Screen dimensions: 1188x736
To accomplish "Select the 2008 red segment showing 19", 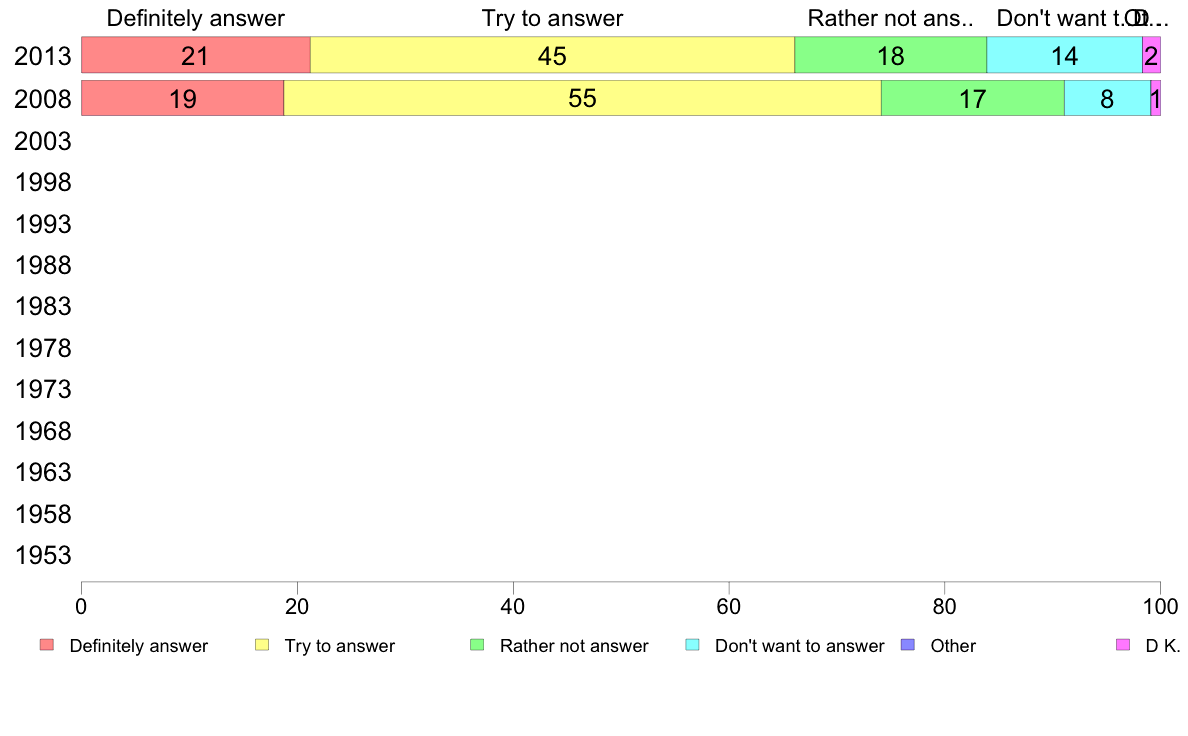I will tap(183, 99).
